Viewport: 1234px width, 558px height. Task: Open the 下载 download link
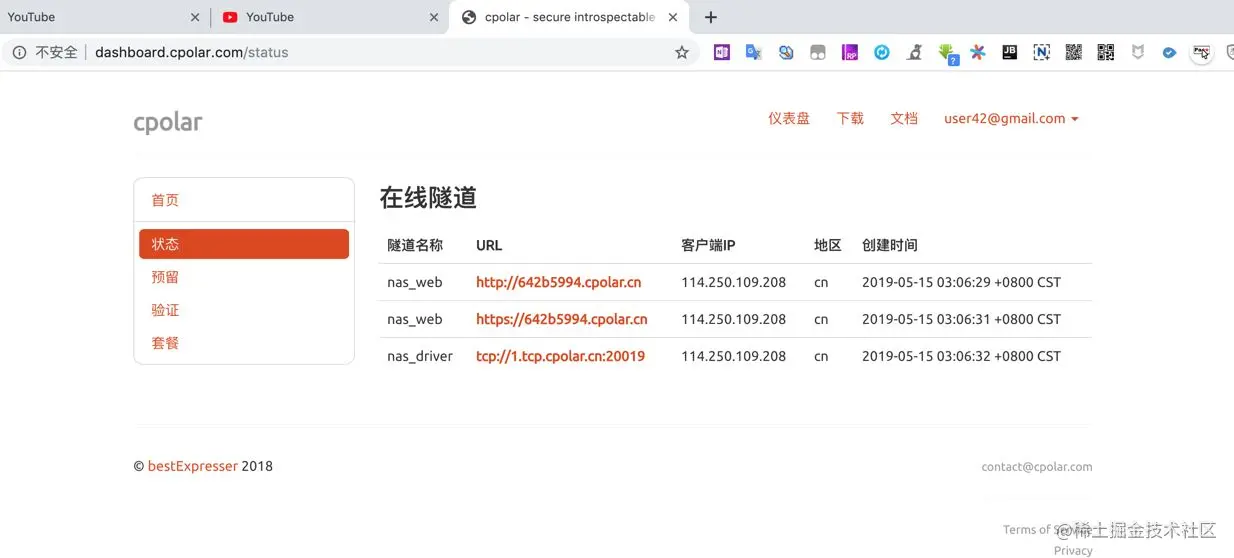pos(850,118)
